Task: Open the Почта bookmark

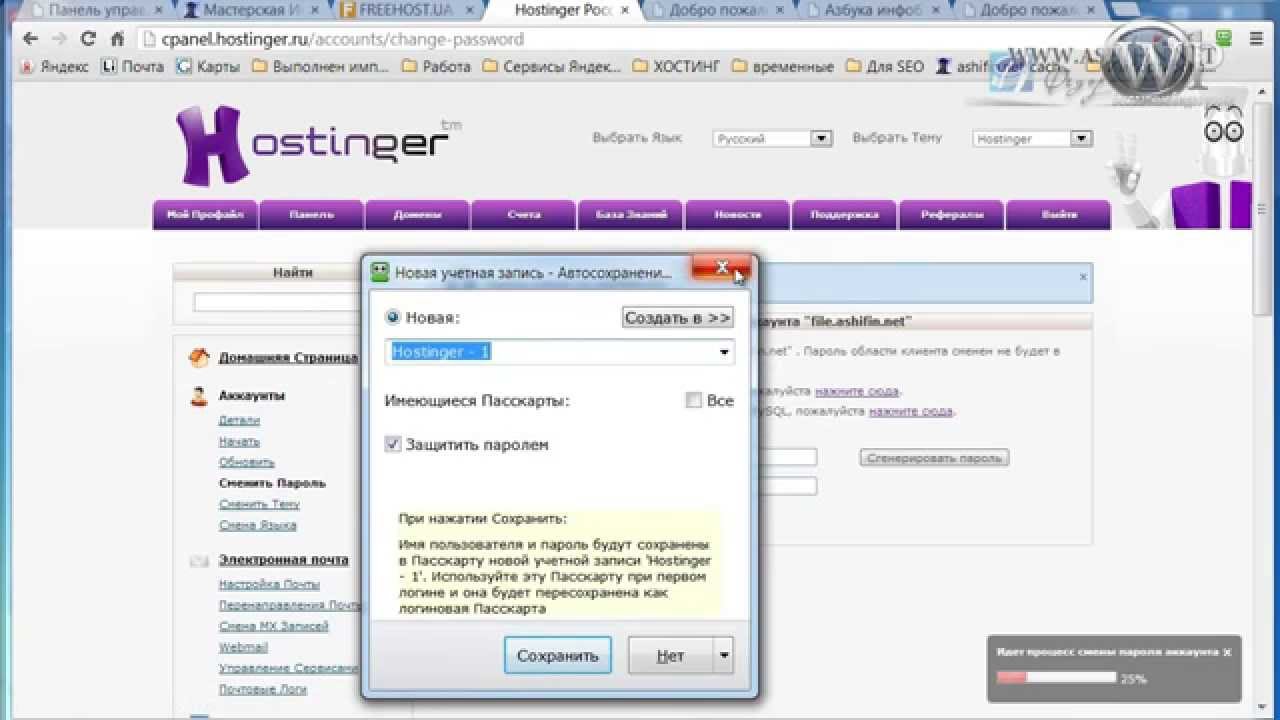Action: pyautogui.click(x=133, y=67)
